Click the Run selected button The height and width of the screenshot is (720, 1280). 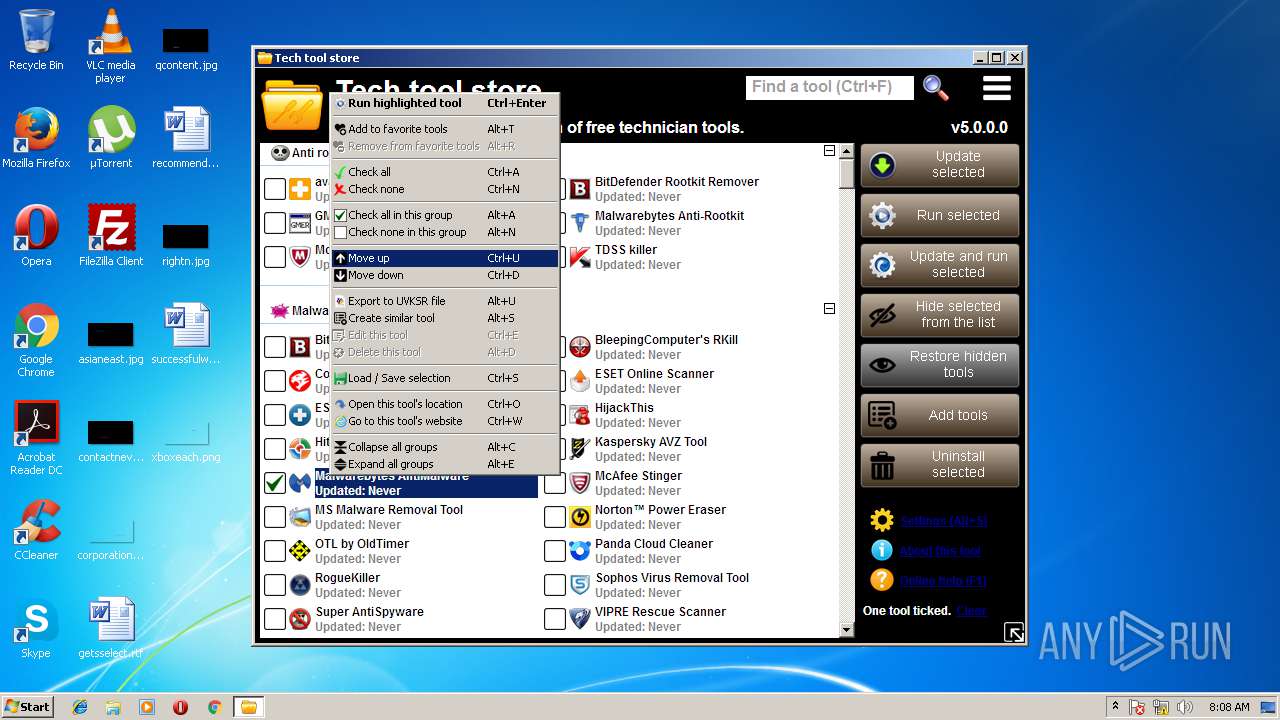point(939,215)
